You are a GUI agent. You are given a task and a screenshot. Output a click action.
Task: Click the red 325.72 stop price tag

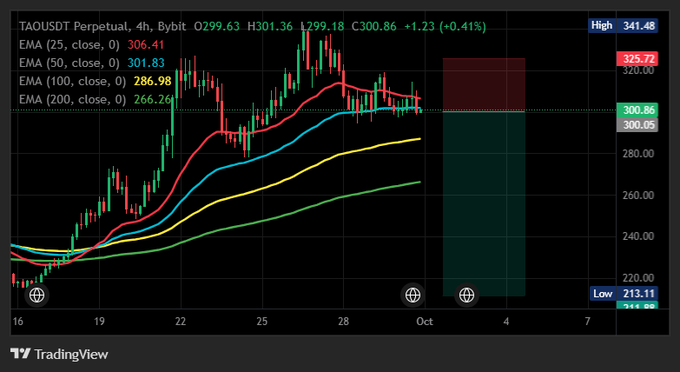click(x=638, y=59)
